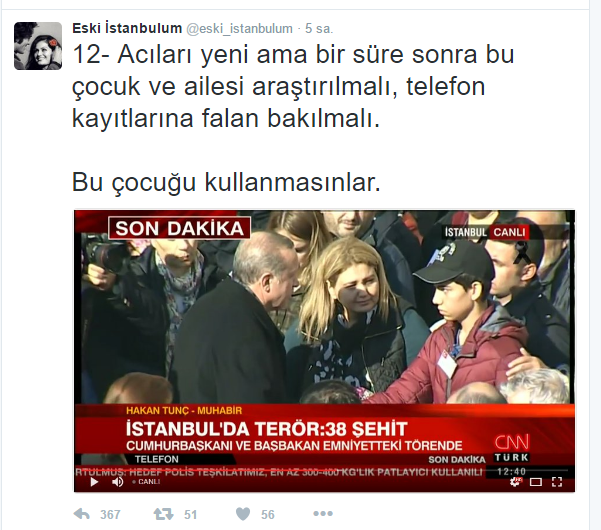
Task: Play the embedded CNN Türk video
Action: click(x=94, y=482)
